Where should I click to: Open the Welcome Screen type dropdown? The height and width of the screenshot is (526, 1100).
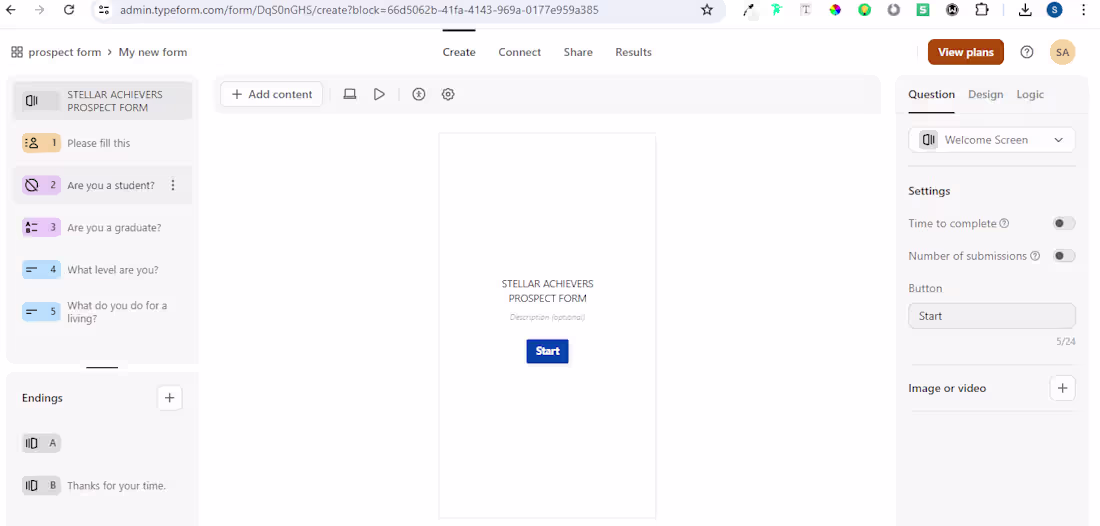point(991,140)
